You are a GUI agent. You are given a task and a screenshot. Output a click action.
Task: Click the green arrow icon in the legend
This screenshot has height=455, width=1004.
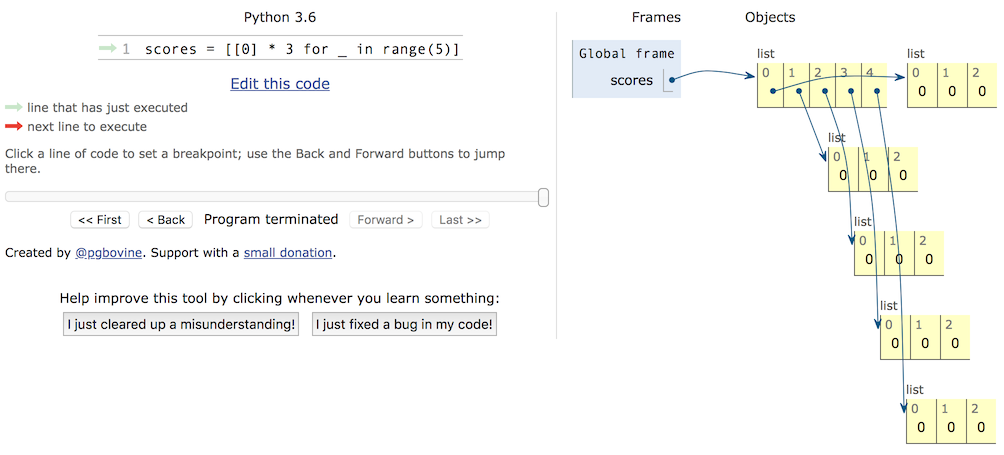14,107
